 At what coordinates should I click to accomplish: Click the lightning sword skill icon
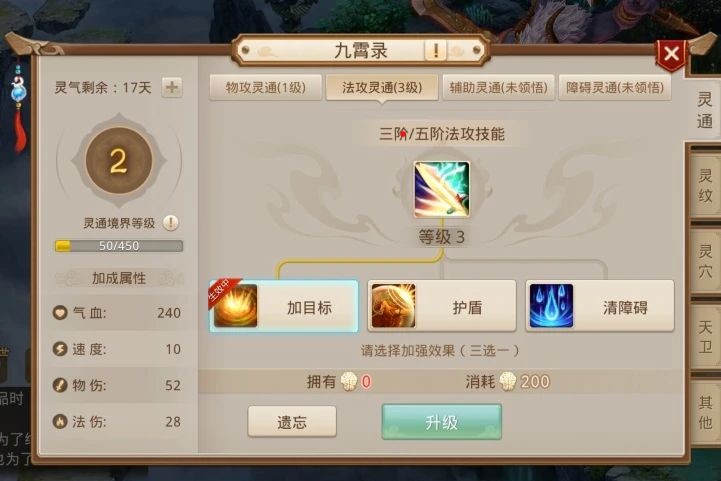tap(441, 189)
